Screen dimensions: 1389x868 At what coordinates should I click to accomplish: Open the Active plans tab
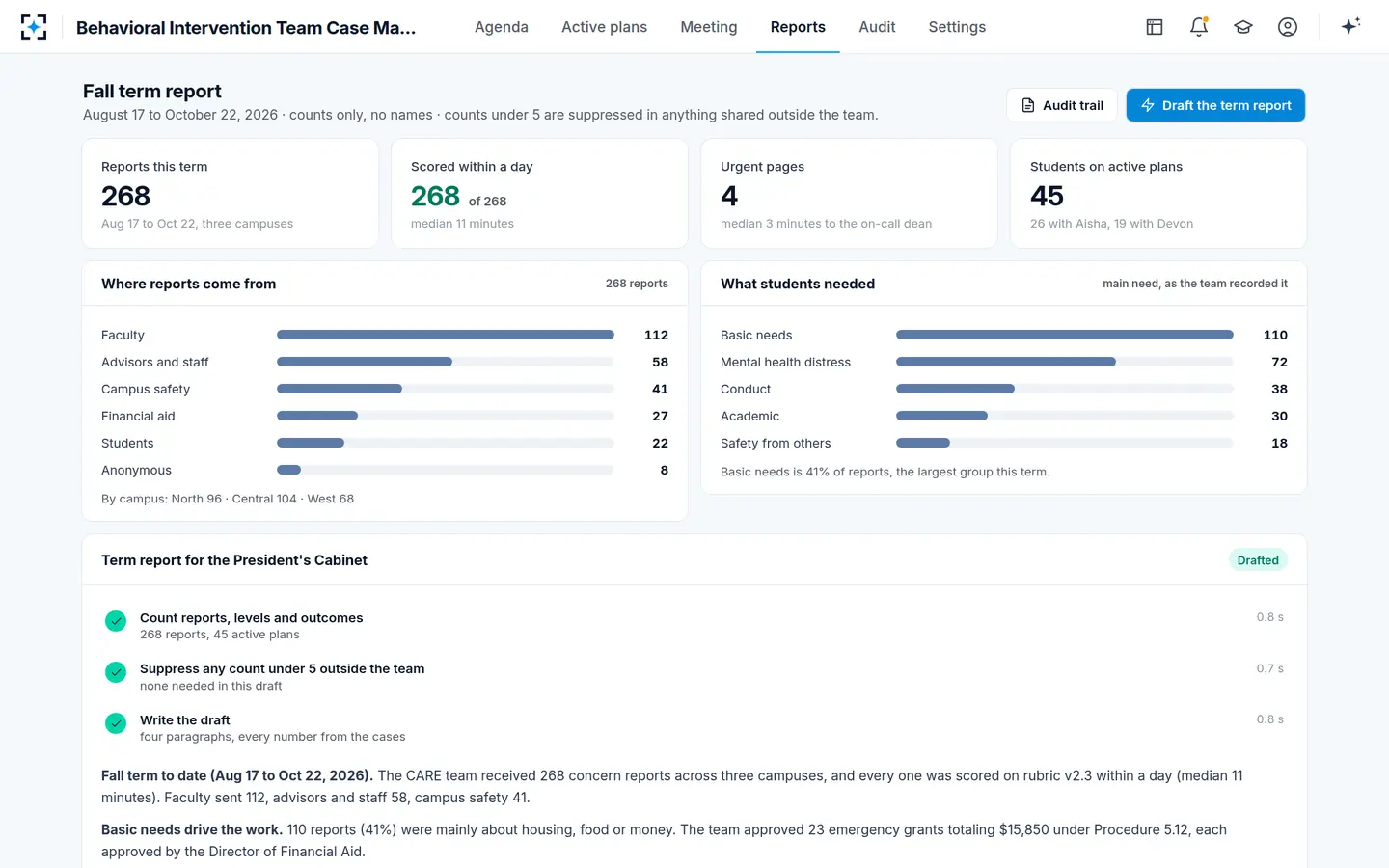(605, 27)
